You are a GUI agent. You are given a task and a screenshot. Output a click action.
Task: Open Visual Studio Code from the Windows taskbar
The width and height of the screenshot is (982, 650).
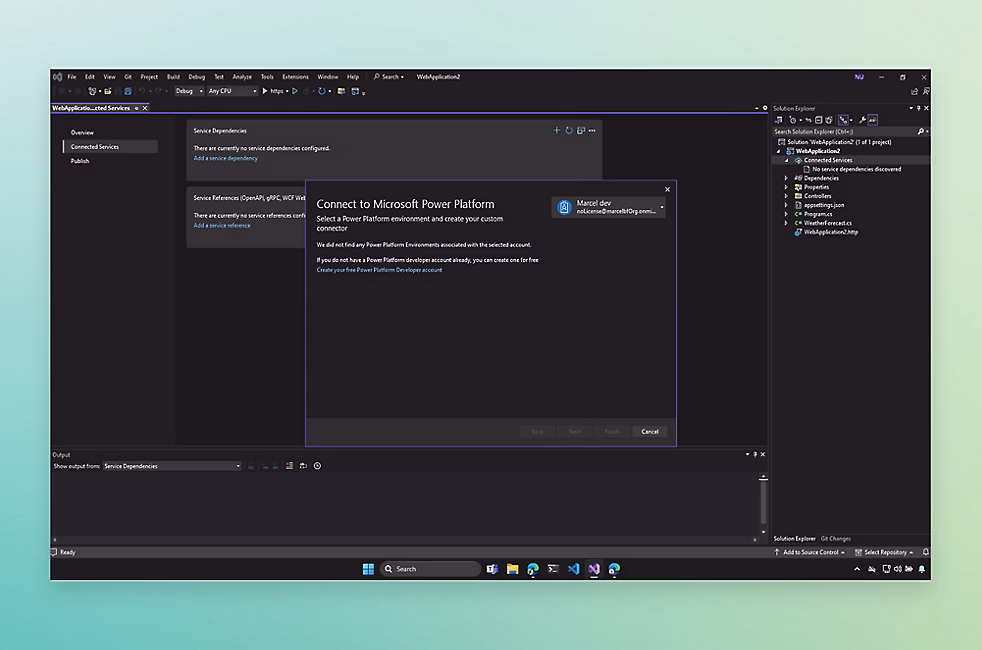point(574,569)
